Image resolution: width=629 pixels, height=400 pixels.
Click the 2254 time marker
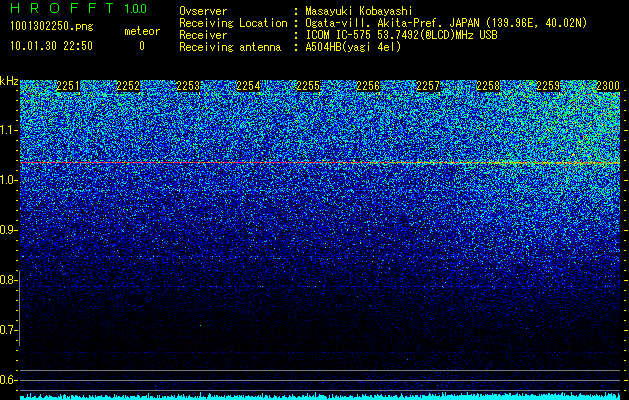pos(248,86)
